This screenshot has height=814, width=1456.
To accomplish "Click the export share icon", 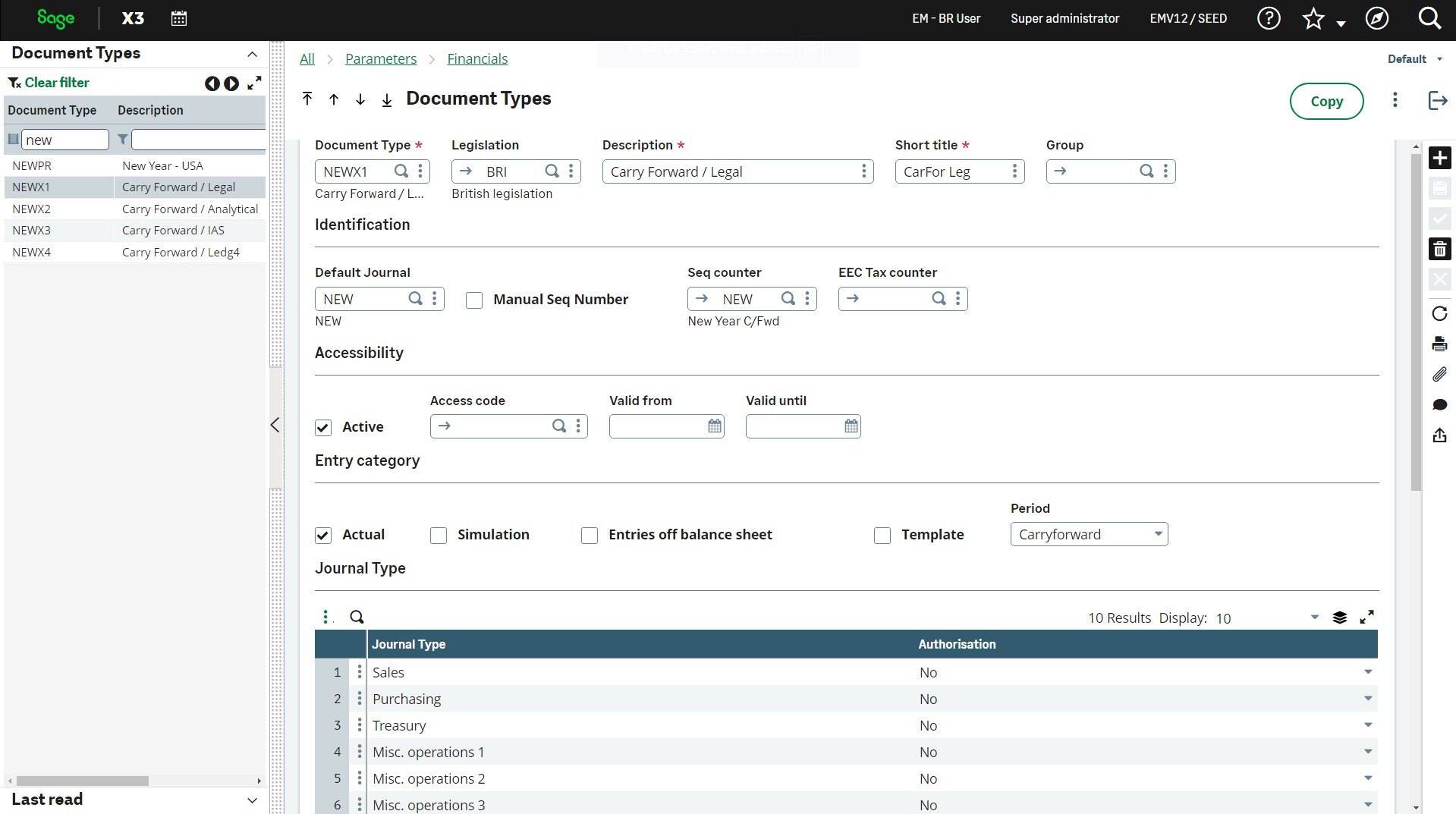I will point(1439,435).
